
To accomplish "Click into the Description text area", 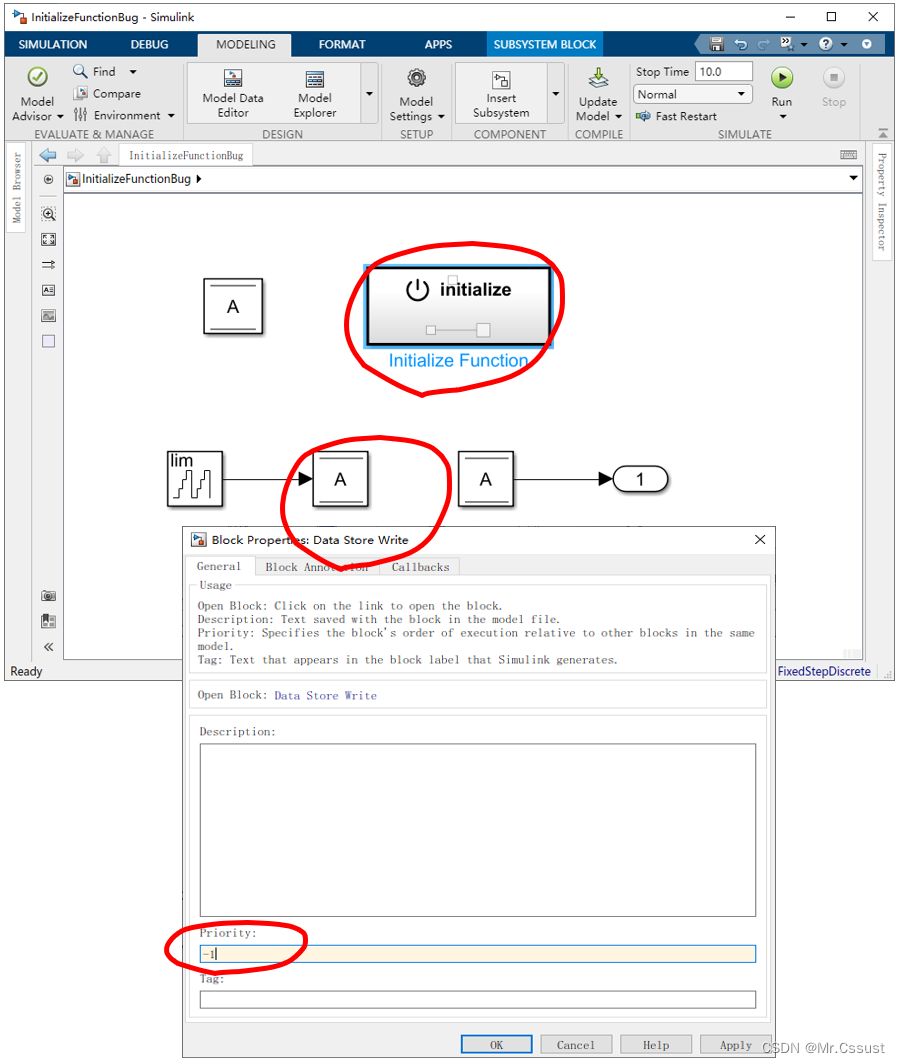I will point(477,830).
